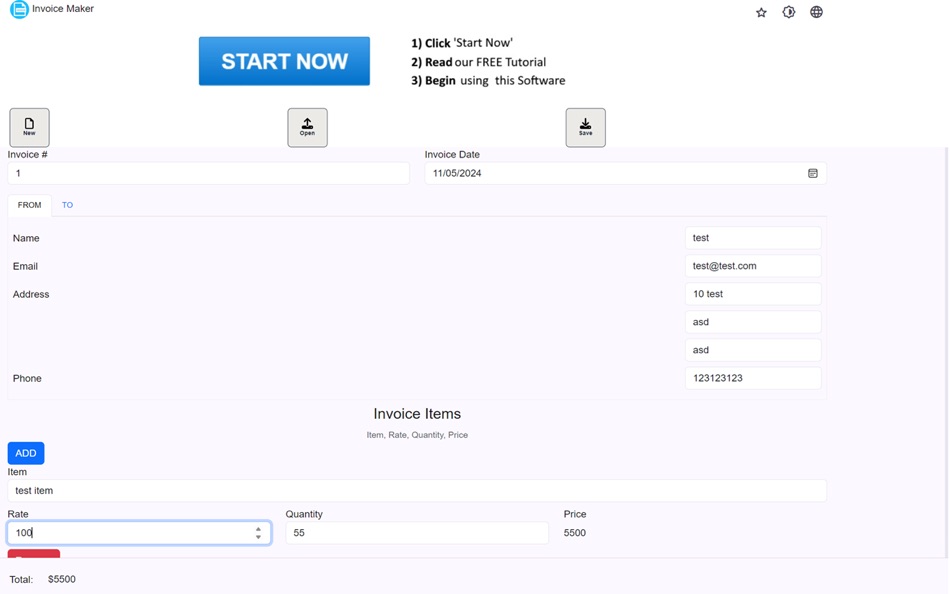
Task: Click the Name field containing test
Action: [x=753, y=238]
